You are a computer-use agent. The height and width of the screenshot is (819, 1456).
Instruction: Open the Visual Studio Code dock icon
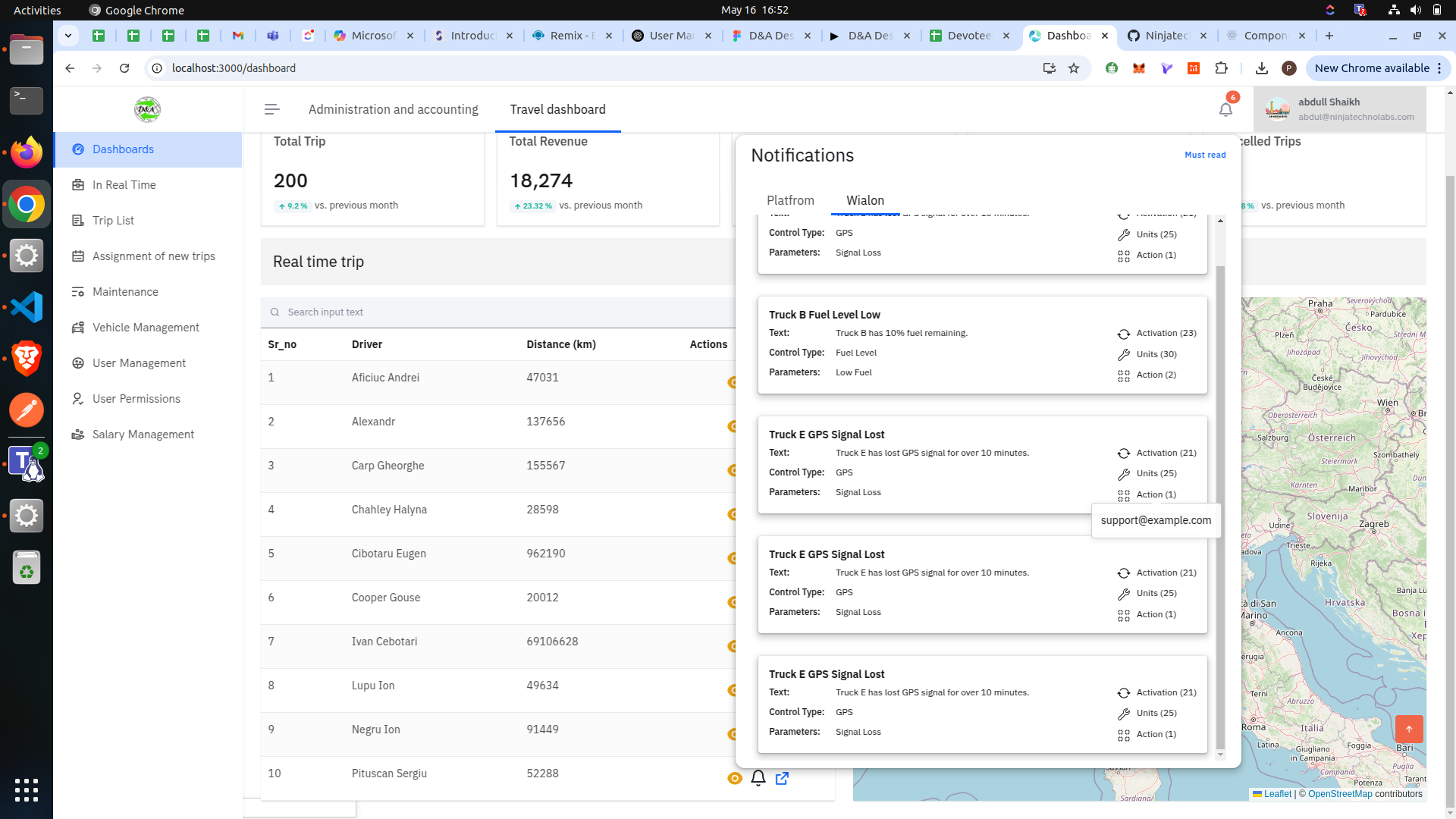click(27, 307)
